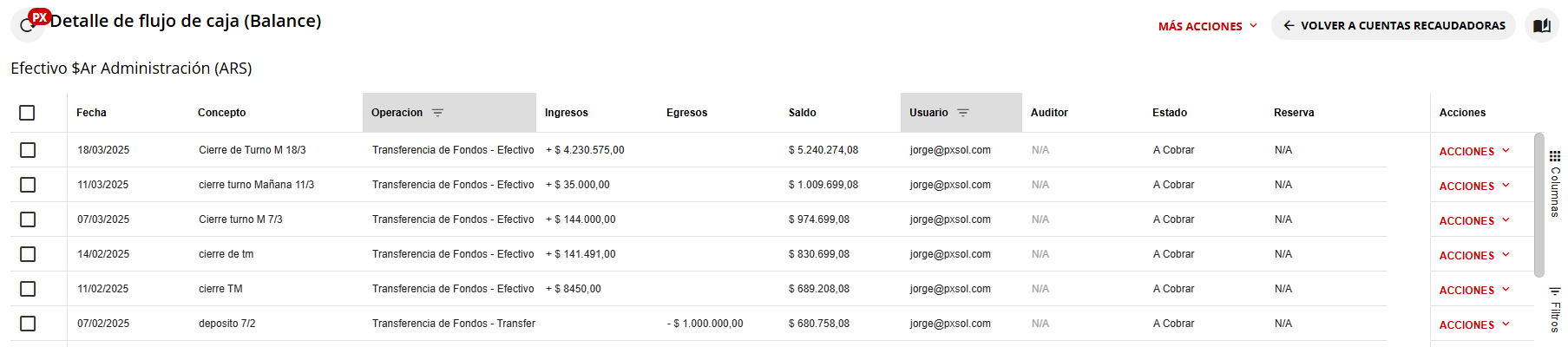This screenshot has height=347, width=1568.
Task: Click the filter icon in Operacion column header
Action: pos(437,113)
